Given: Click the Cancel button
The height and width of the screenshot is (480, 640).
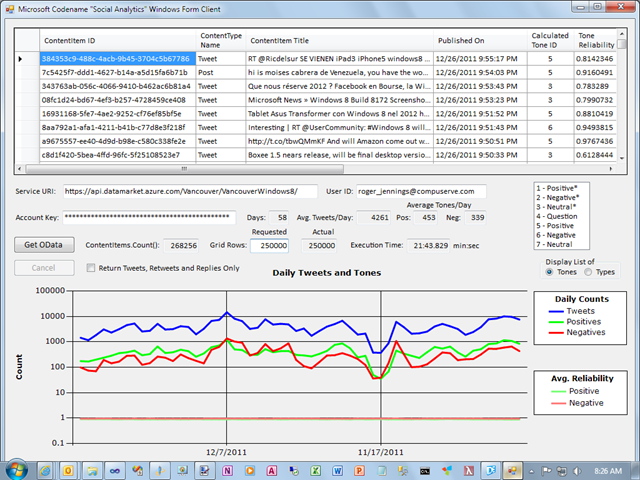Looking at the screenshot, I should tap(43, 268).
